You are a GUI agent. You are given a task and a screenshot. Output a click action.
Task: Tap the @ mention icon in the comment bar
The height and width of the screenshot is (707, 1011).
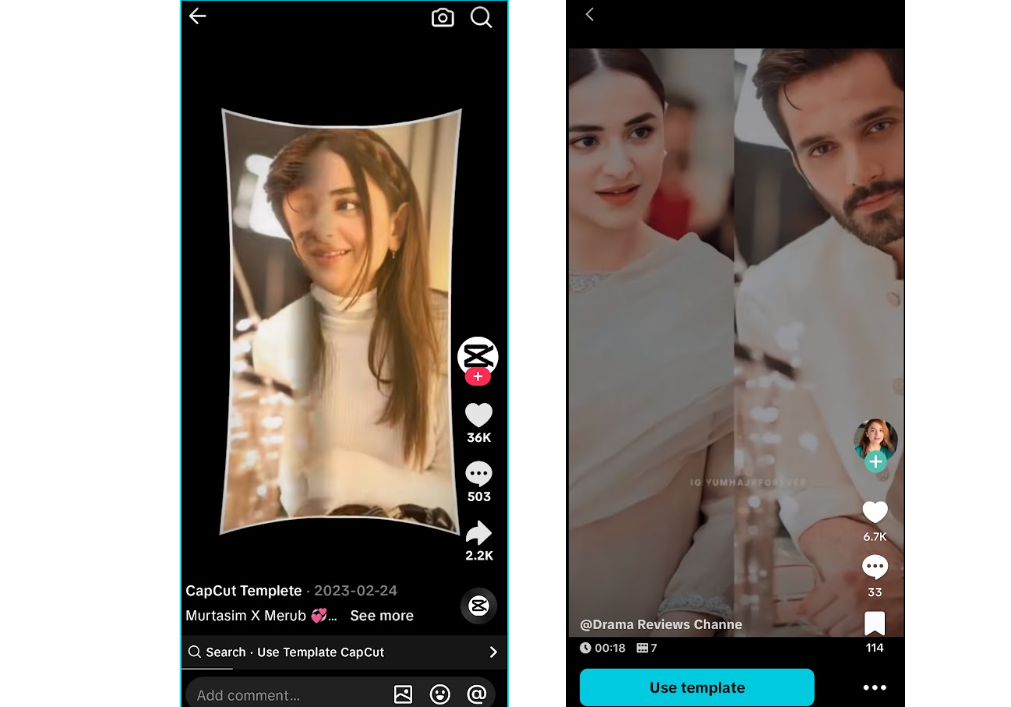point(477,694)
